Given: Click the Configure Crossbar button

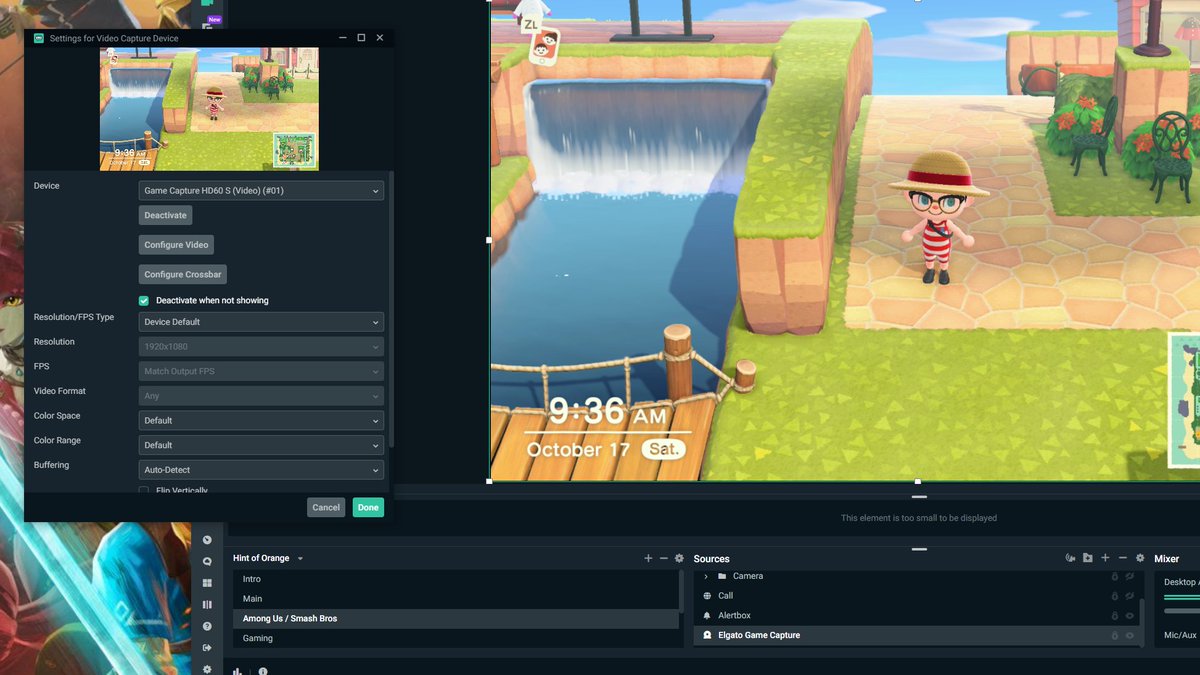Looking at the screenshot, I should [x=183, y=274].
